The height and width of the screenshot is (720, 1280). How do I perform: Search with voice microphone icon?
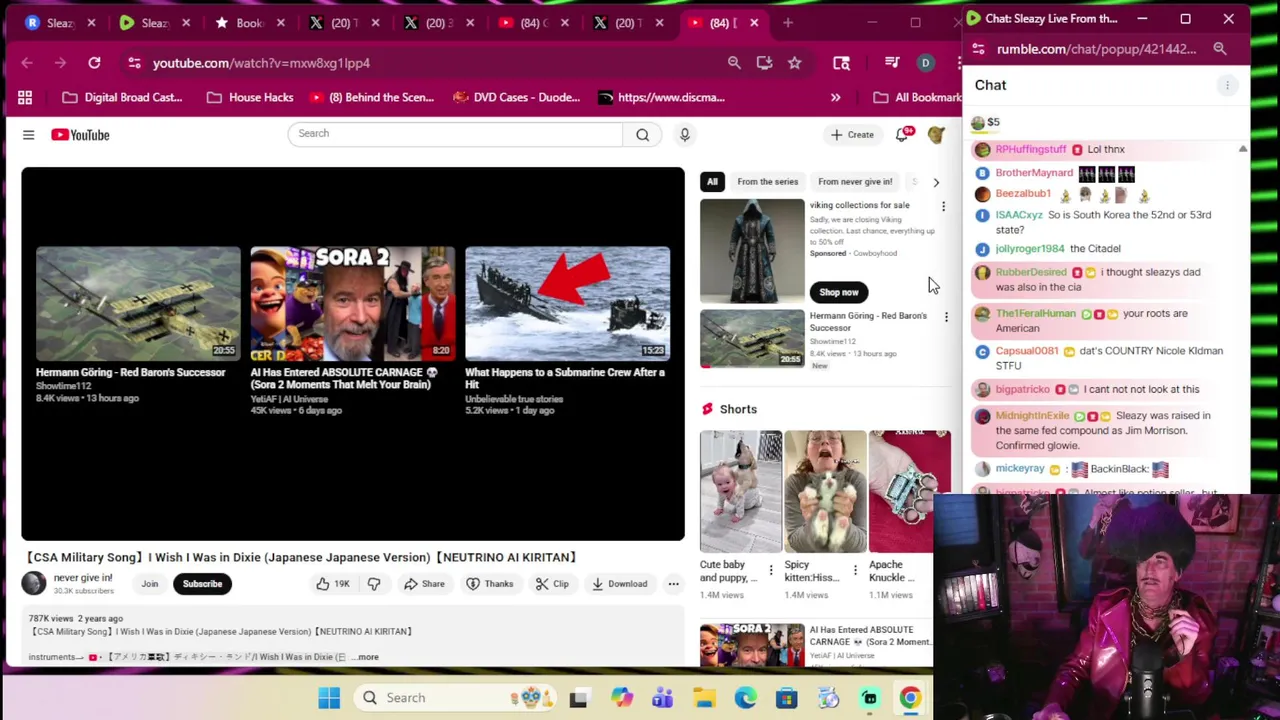[685, 134]
